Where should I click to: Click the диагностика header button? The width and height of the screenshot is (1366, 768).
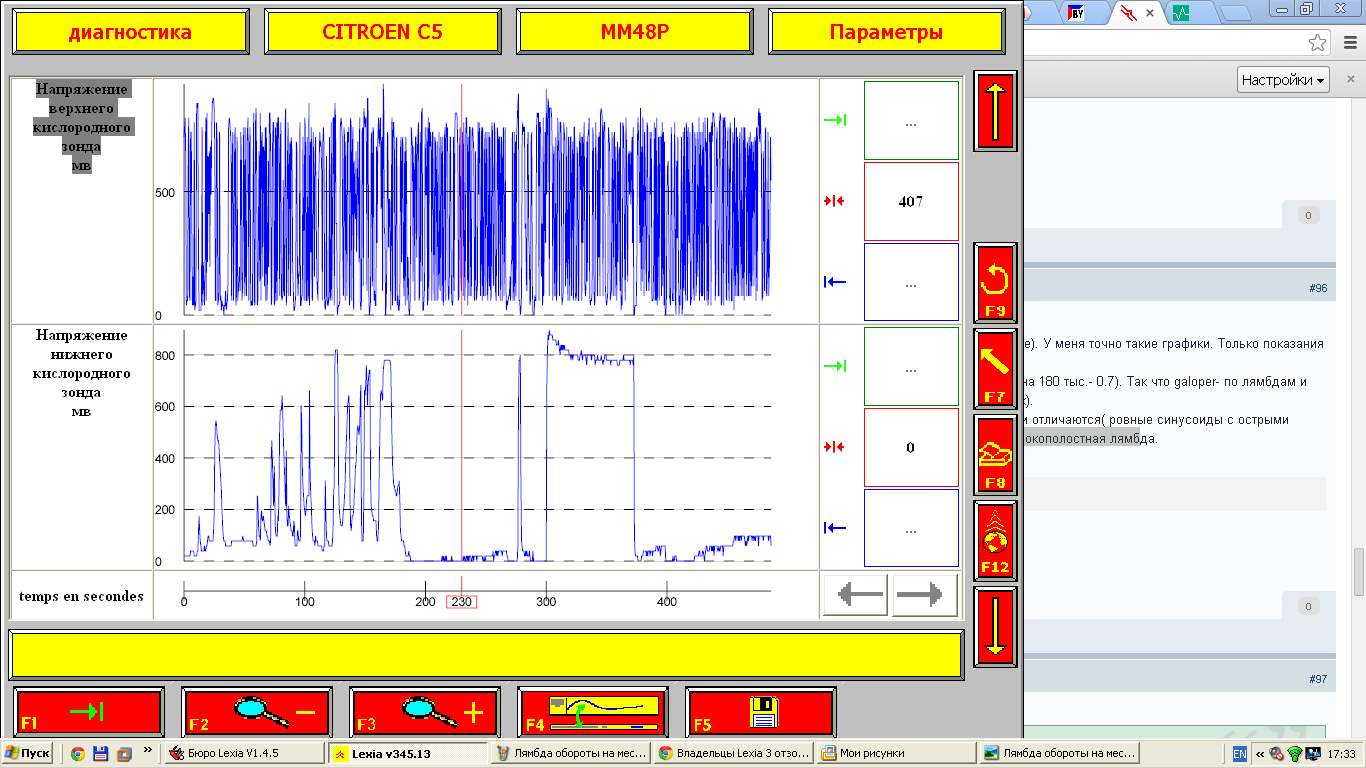(130, 32)
